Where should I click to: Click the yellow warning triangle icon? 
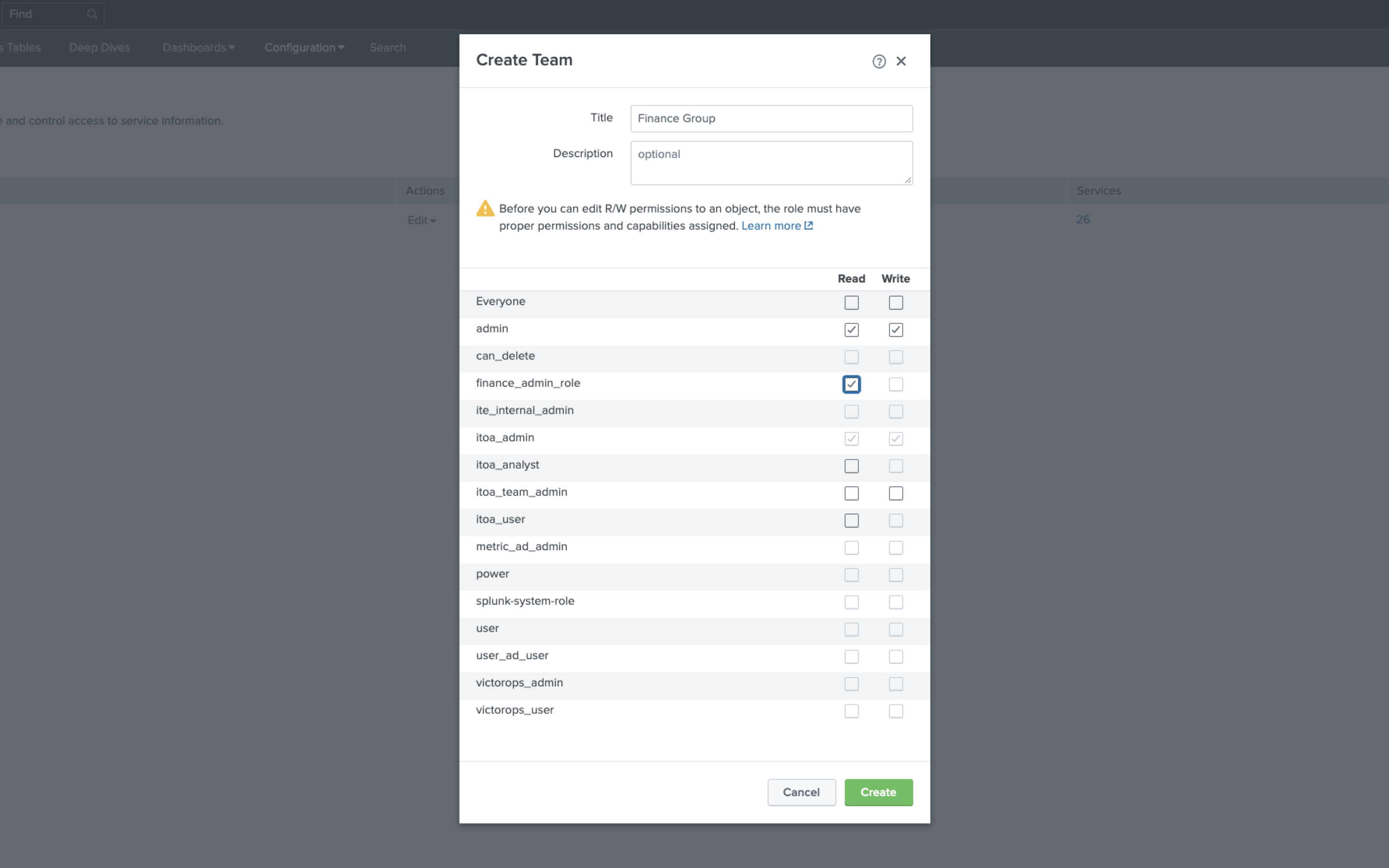tap(485, 208)
